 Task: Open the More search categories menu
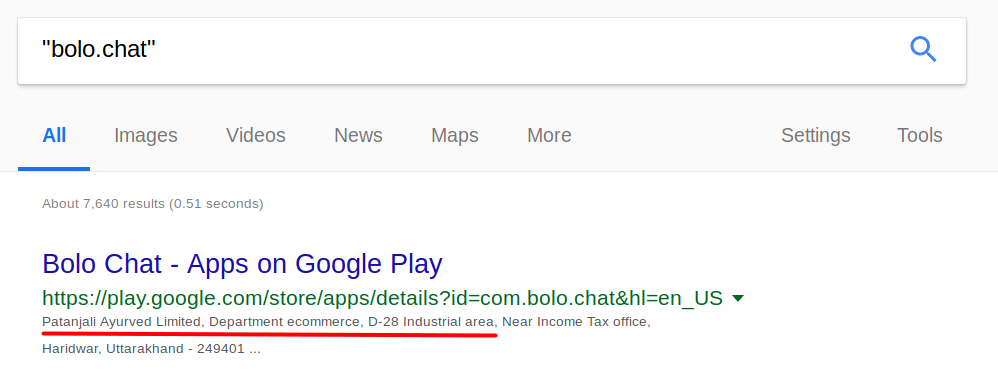(x=549, y=136)
